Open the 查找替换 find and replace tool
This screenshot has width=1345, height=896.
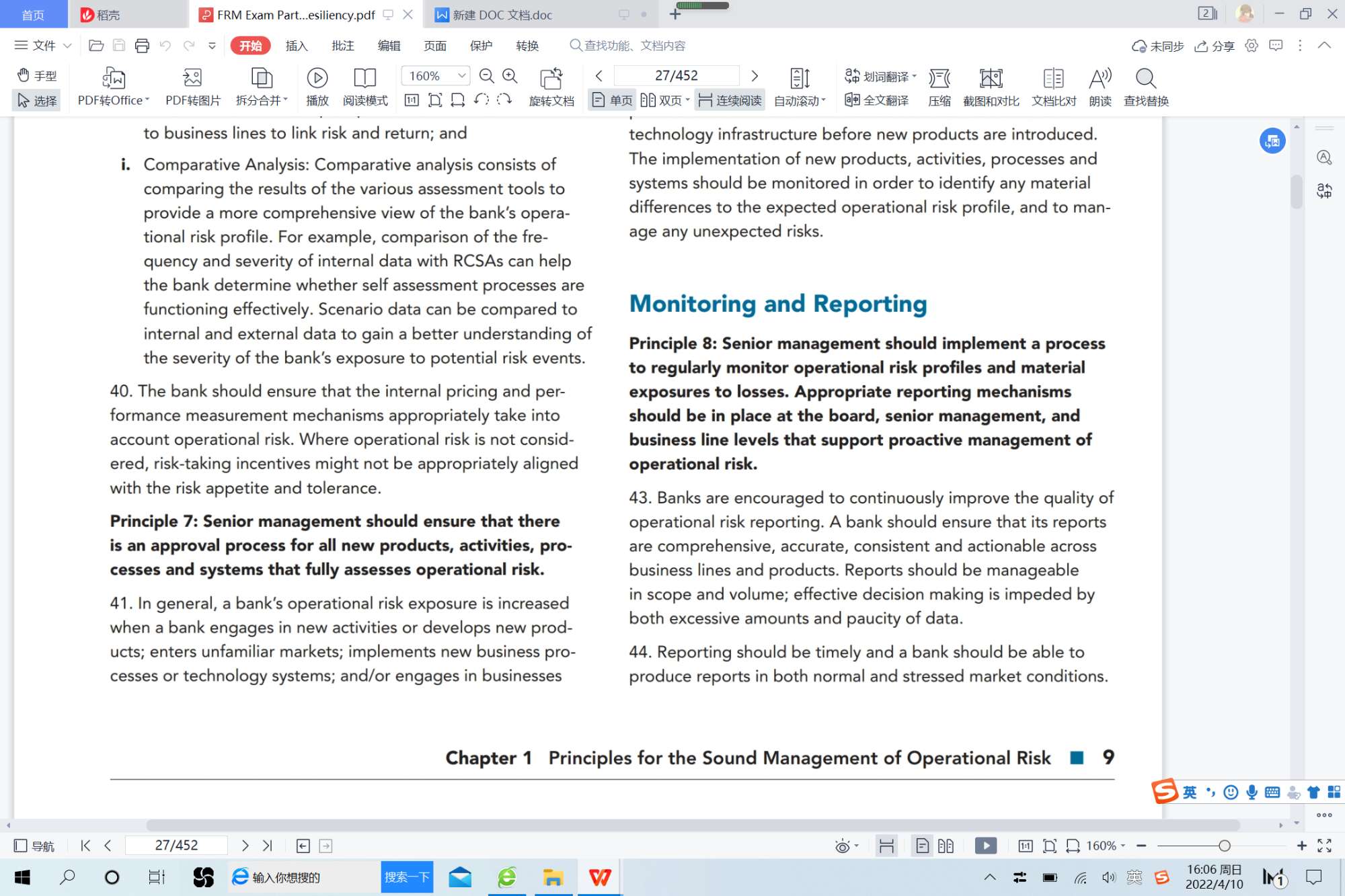[1145, 79]
